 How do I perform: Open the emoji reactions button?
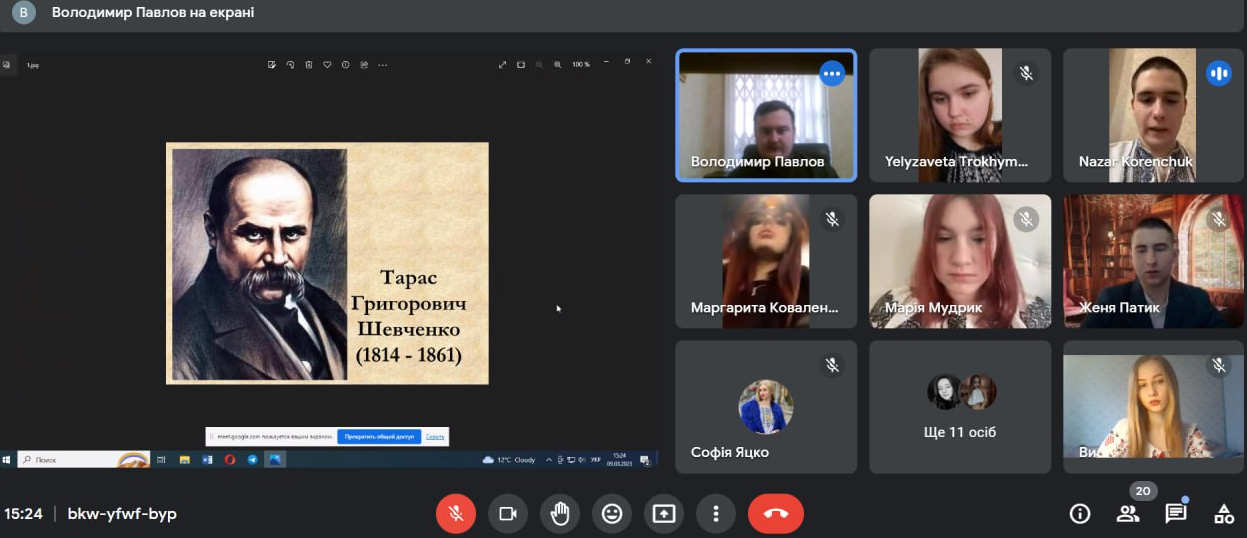coord(612,514)
